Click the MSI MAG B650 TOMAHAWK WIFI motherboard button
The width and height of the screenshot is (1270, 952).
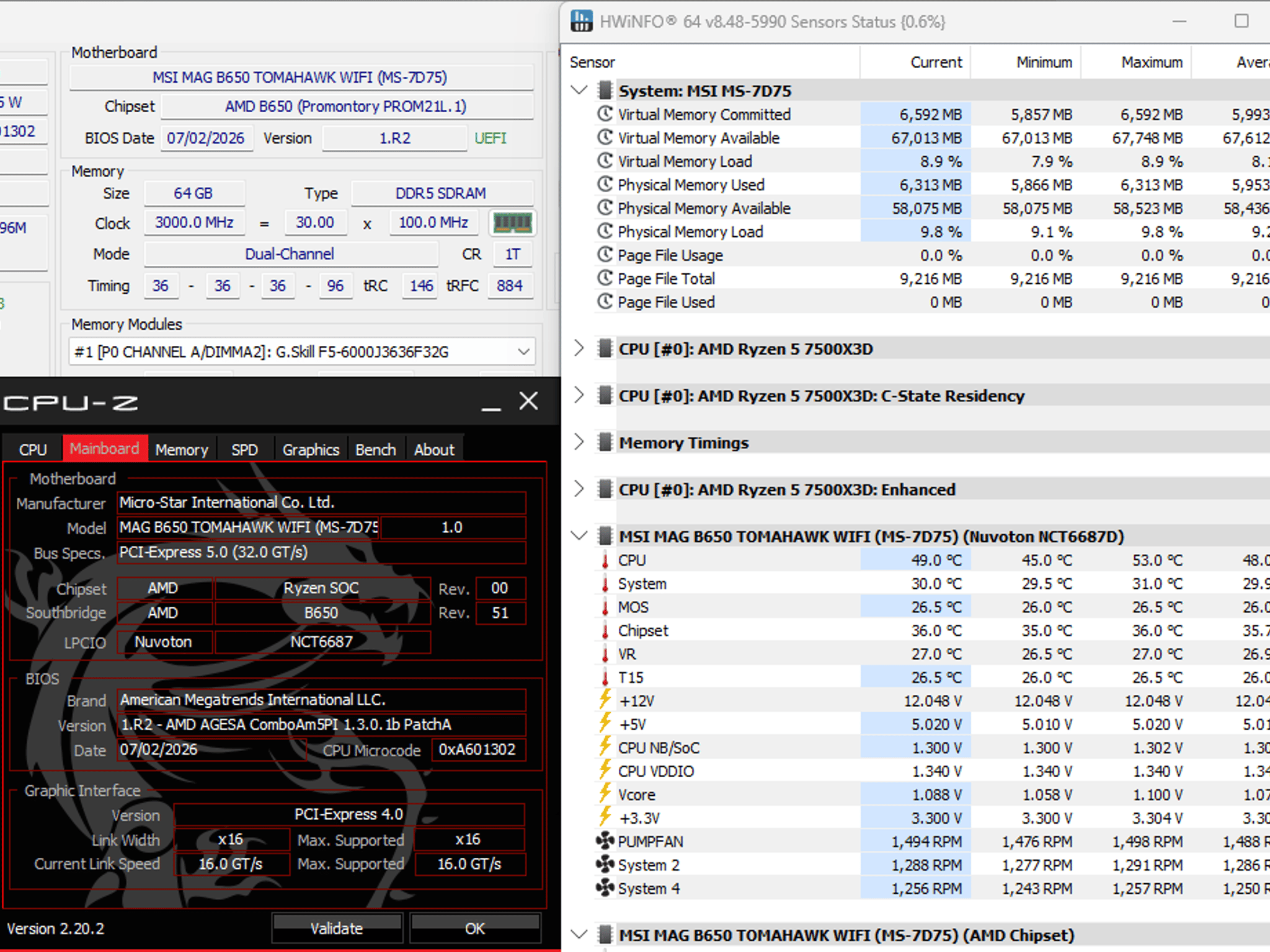301,77
